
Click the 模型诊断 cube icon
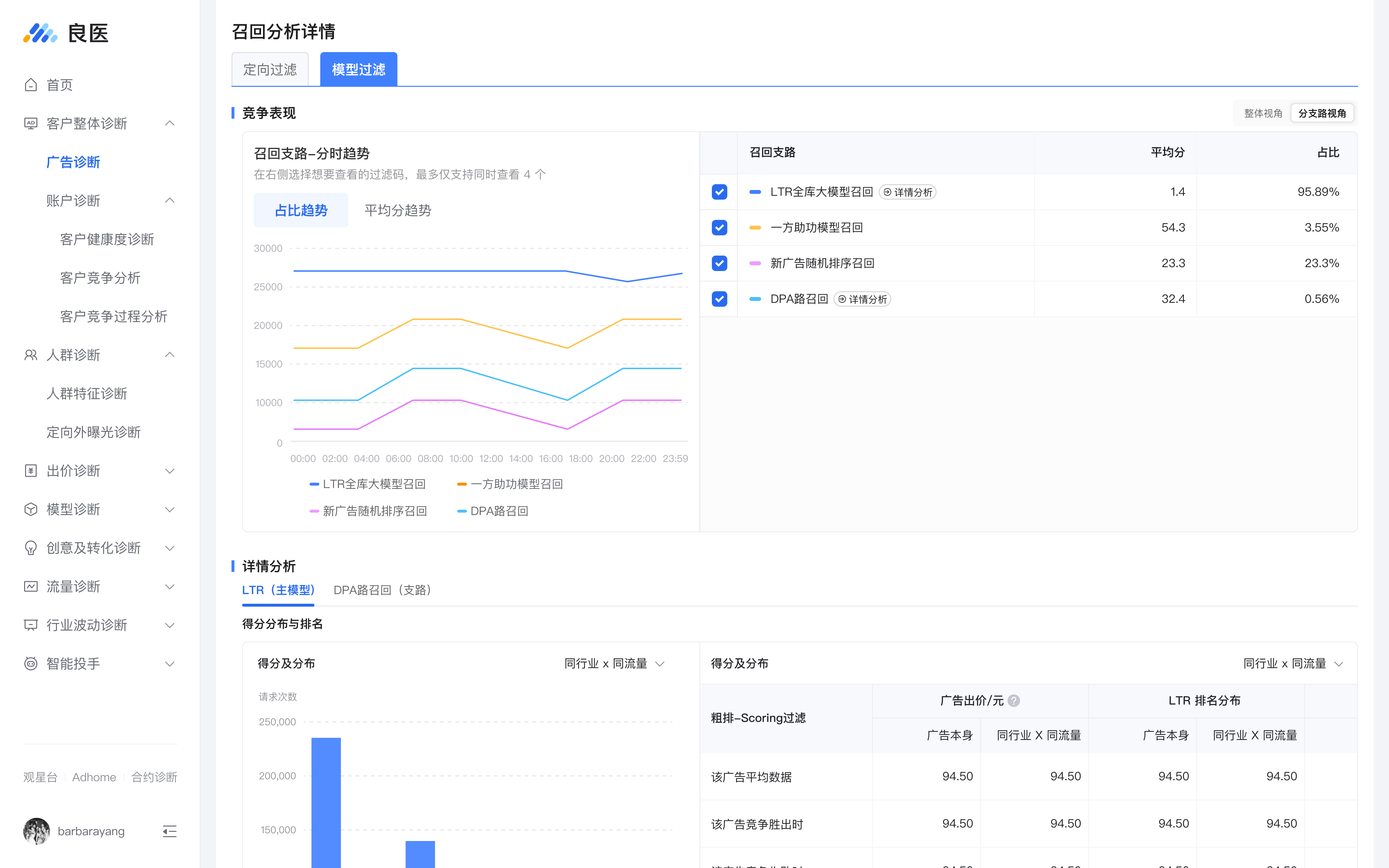(x=31, y=509)
